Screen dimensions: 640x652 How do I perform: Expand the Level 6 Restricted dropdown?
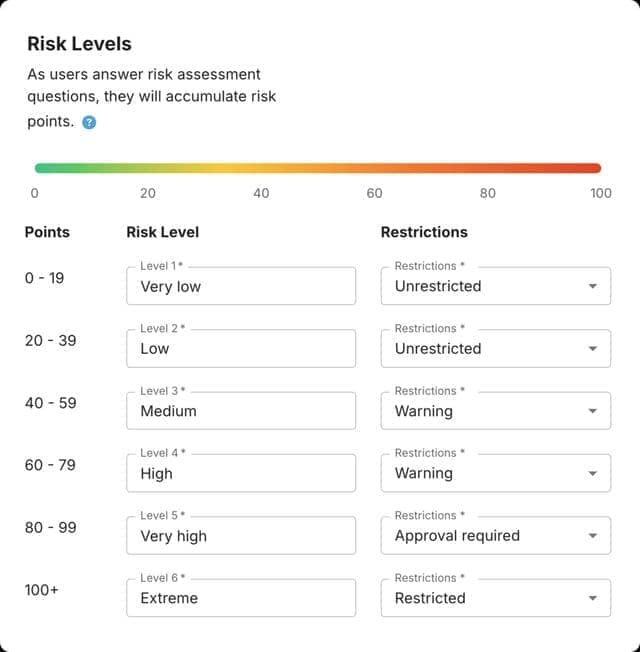tap(495, 598)
